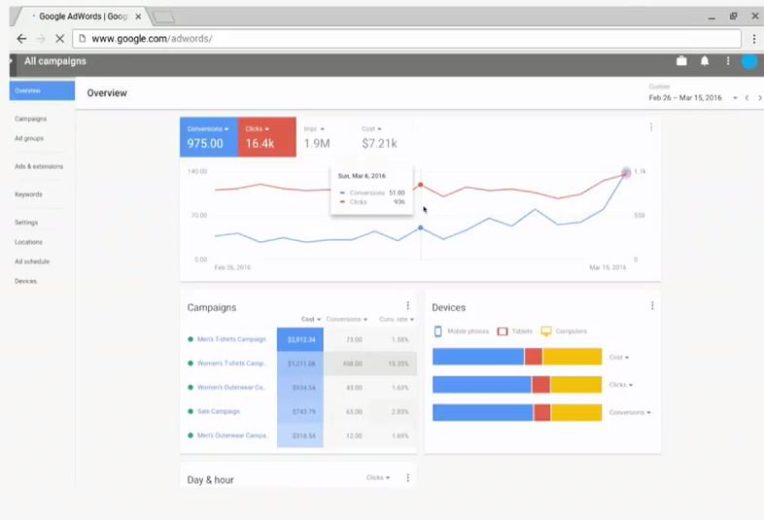
Task: Open the Women's Outerwear campaign link
Action: point(231,387)
